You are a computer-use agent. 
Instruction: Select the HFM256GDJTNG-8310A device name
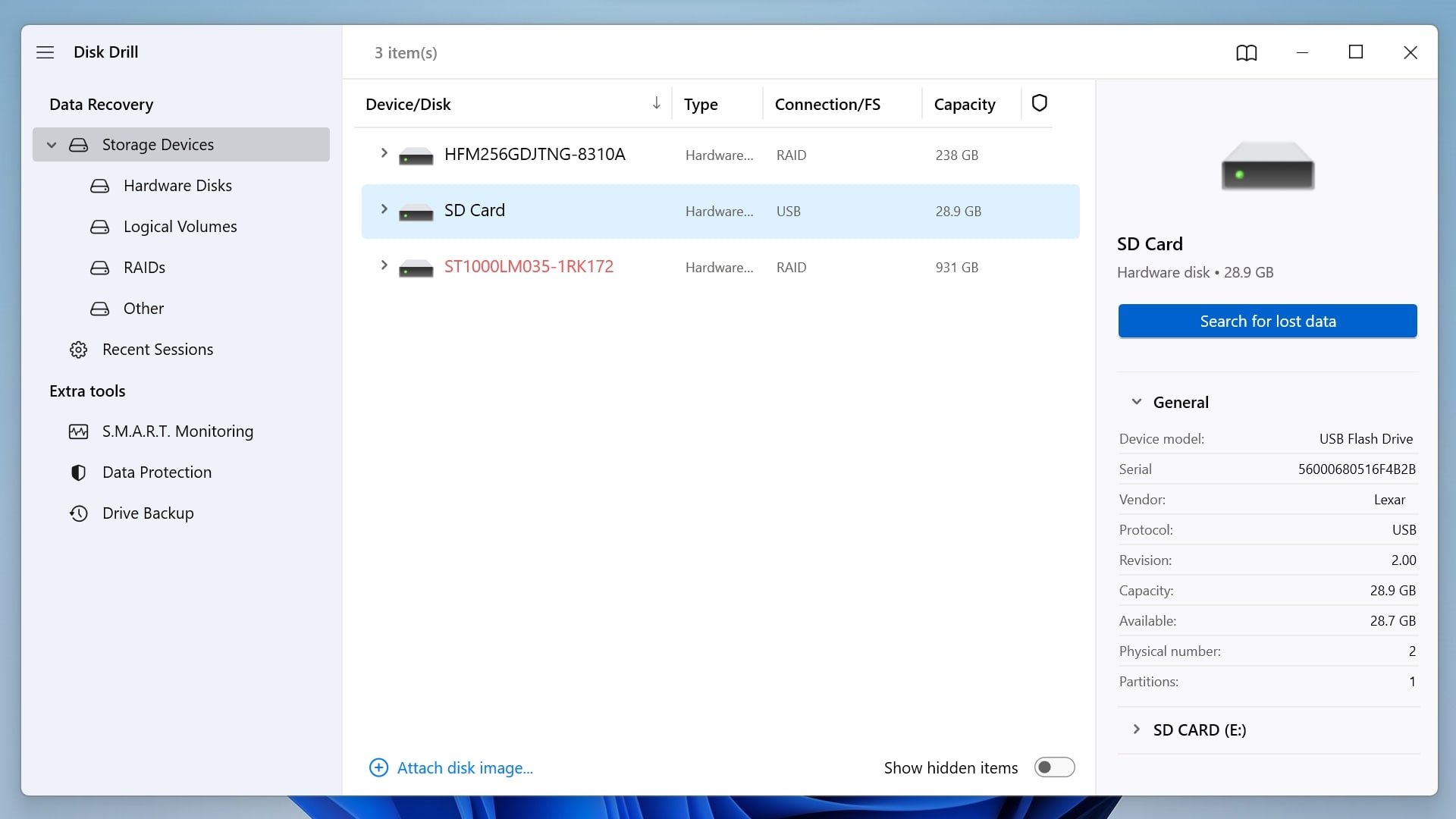535,154
